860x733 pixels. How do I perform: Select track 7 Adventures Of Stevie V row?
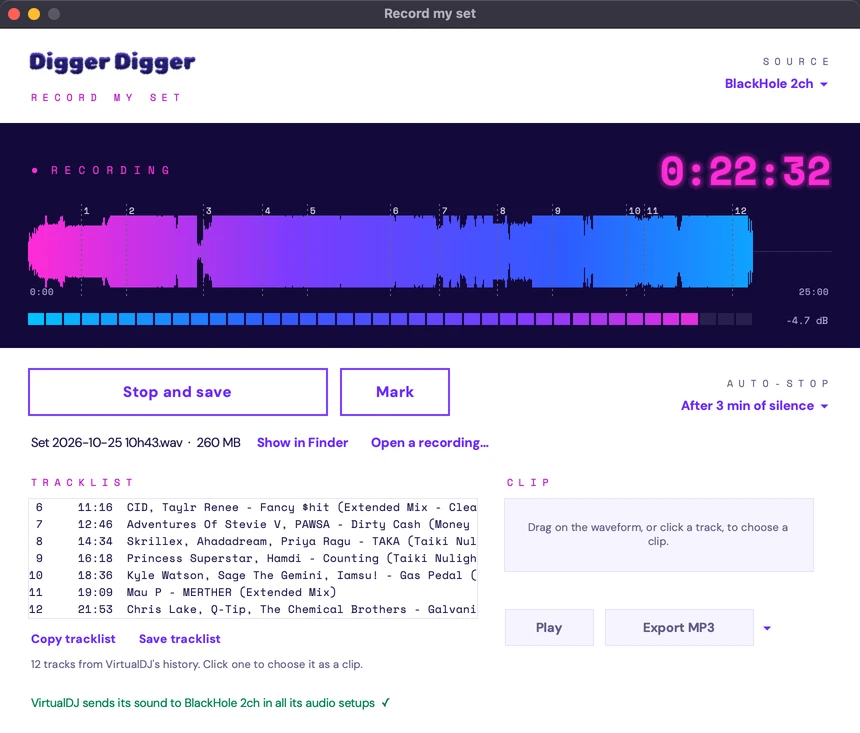253,525
